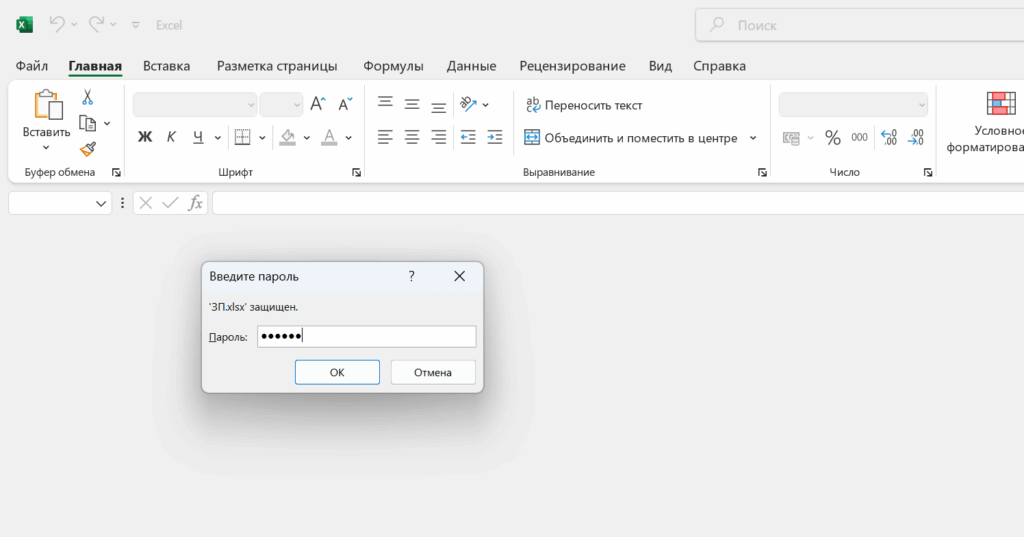
Task: Click the Decrease Indent icon
Action: (468, 137)
